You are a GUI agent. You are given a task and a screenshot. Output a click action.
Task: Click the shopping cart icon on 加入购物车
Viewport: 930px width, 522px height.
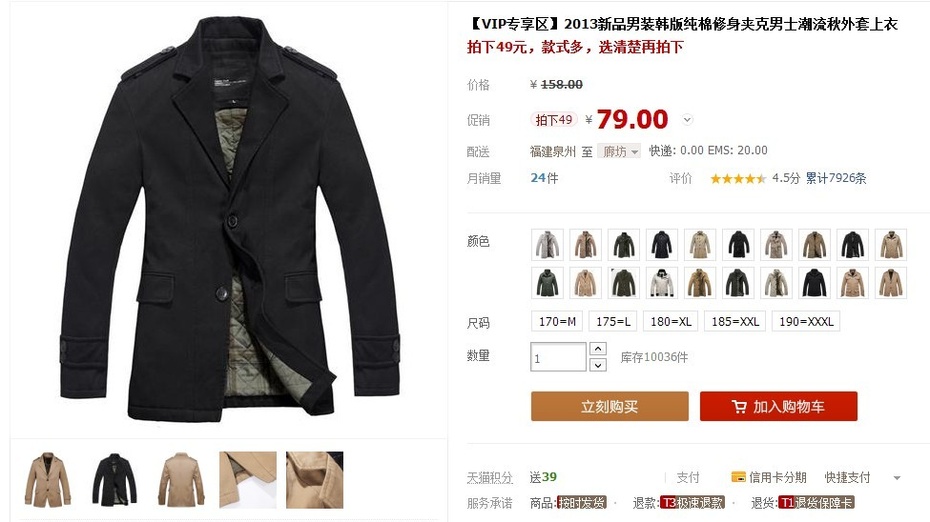click(739, 407)
